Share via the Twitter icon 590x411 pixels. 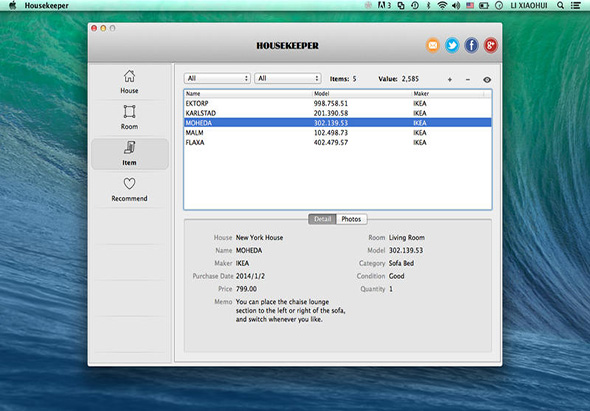(452, 46)
